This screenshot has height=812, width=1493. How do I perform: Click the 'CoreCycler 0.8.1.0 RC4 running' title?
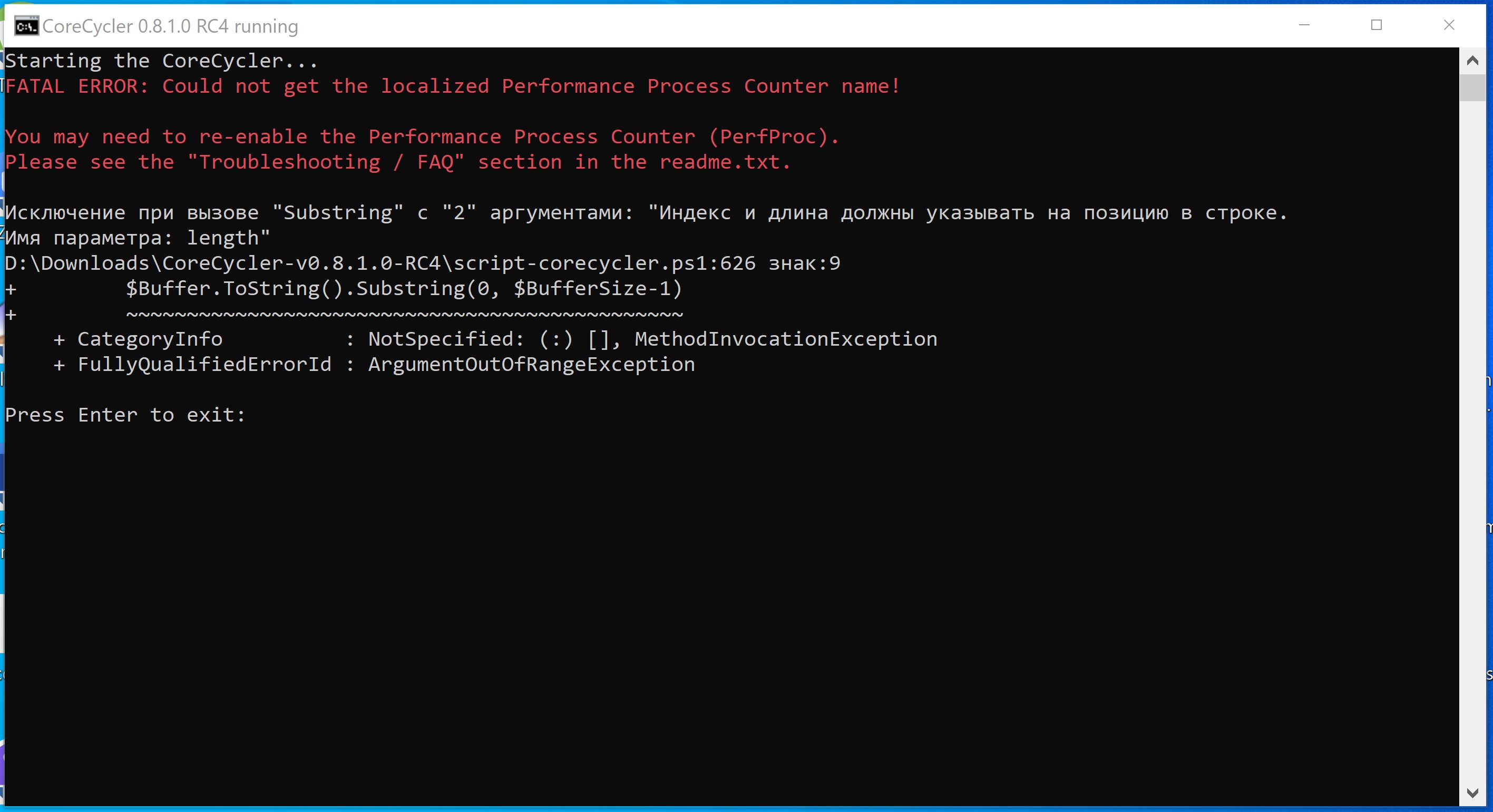coord(170,26)
